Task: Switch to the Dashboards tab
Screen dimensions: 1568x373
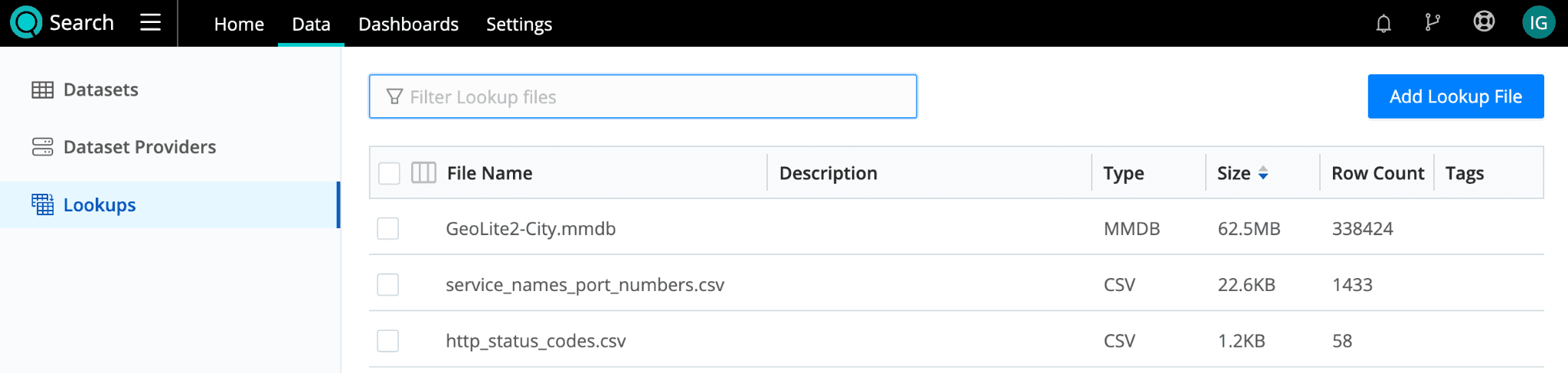Action: pos(408,25)
